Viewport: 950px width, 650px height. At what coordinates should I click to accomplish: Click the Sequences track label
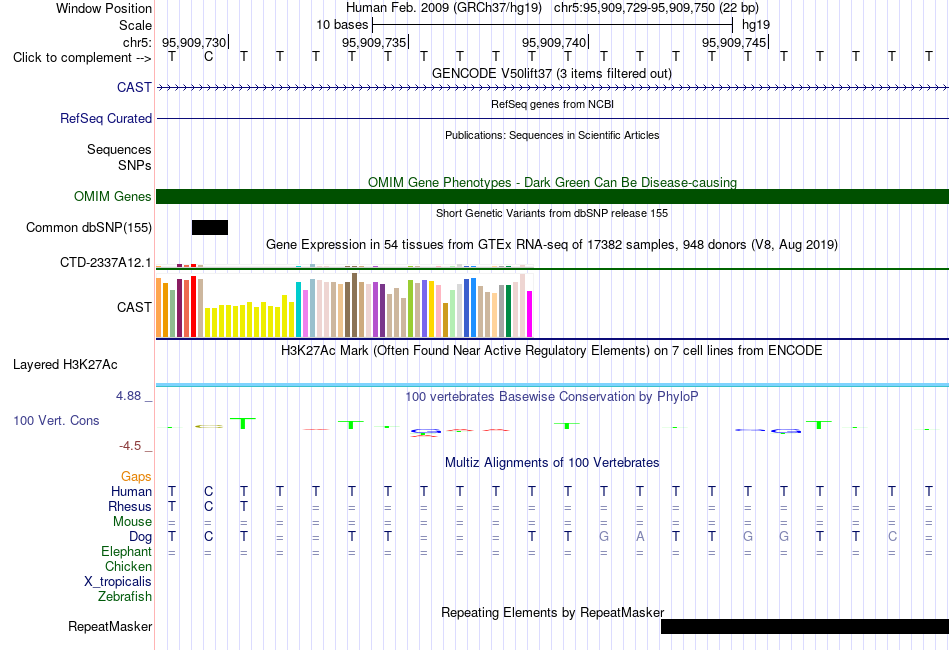(x=119, y=150)
